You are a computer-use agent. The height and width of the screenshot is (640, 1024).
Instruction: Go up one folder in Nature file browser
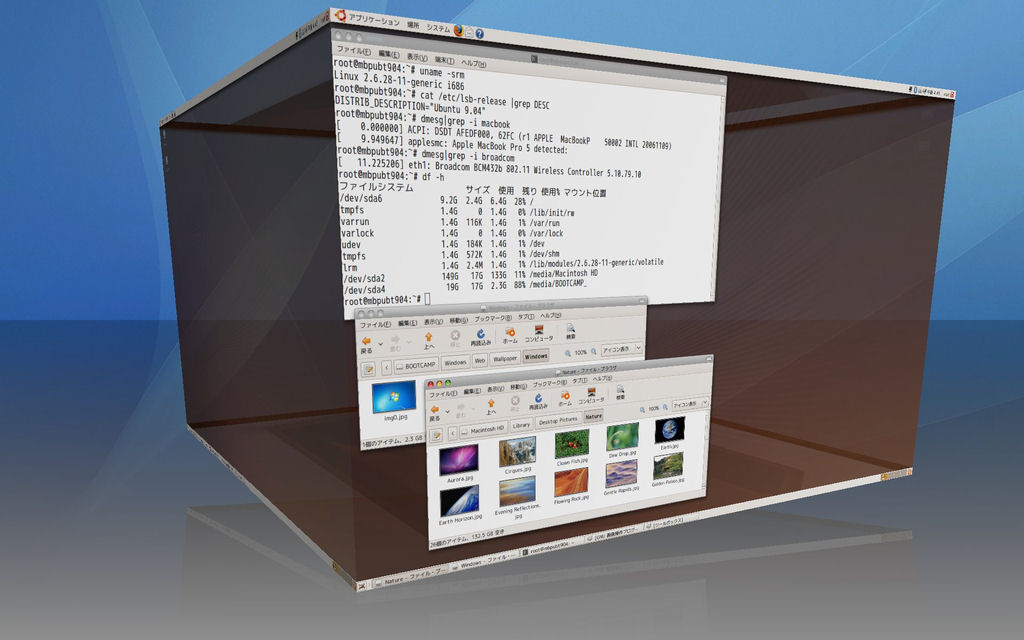[490, 408]
